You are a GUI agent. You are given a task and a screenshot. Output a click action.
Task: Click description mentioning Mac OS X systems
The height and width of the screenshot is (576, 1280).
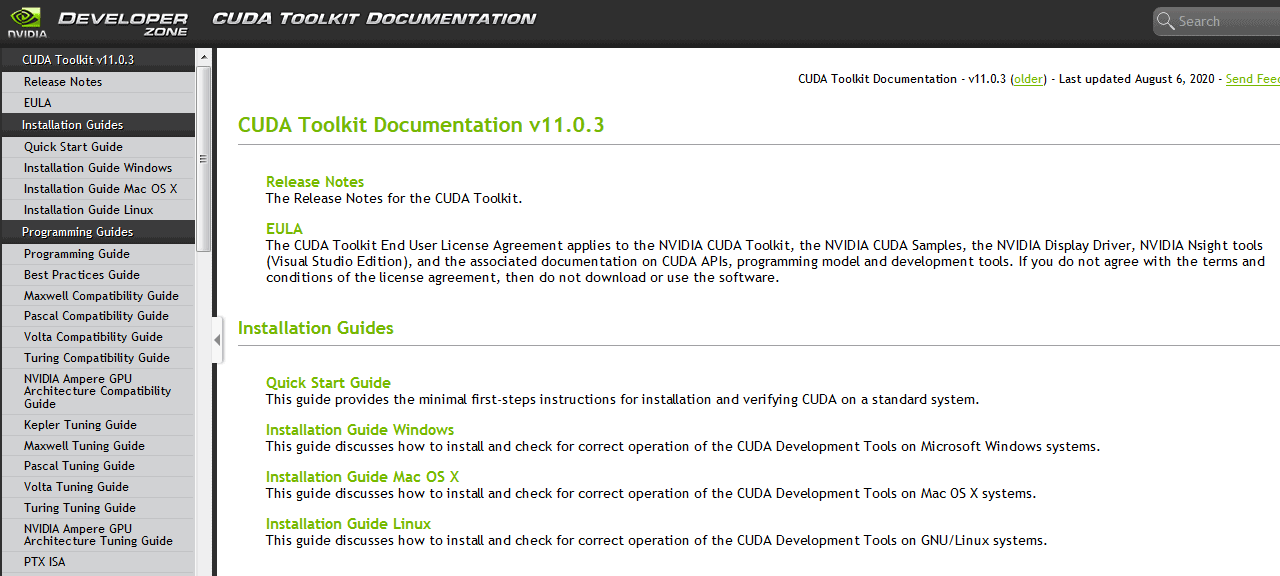pos(651,493)
